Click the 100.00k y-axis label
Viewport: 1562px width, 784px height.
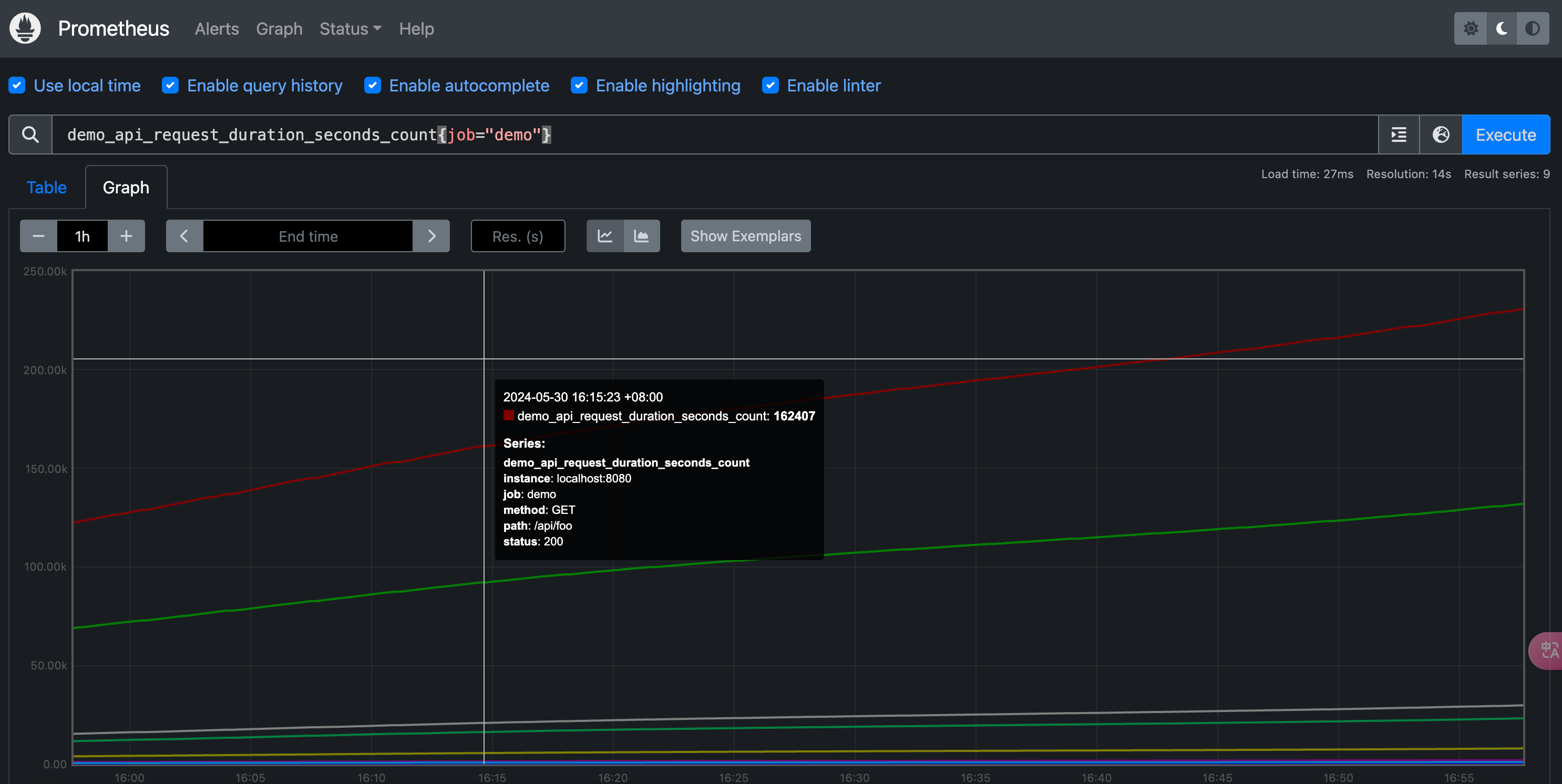tap(45, 566)
